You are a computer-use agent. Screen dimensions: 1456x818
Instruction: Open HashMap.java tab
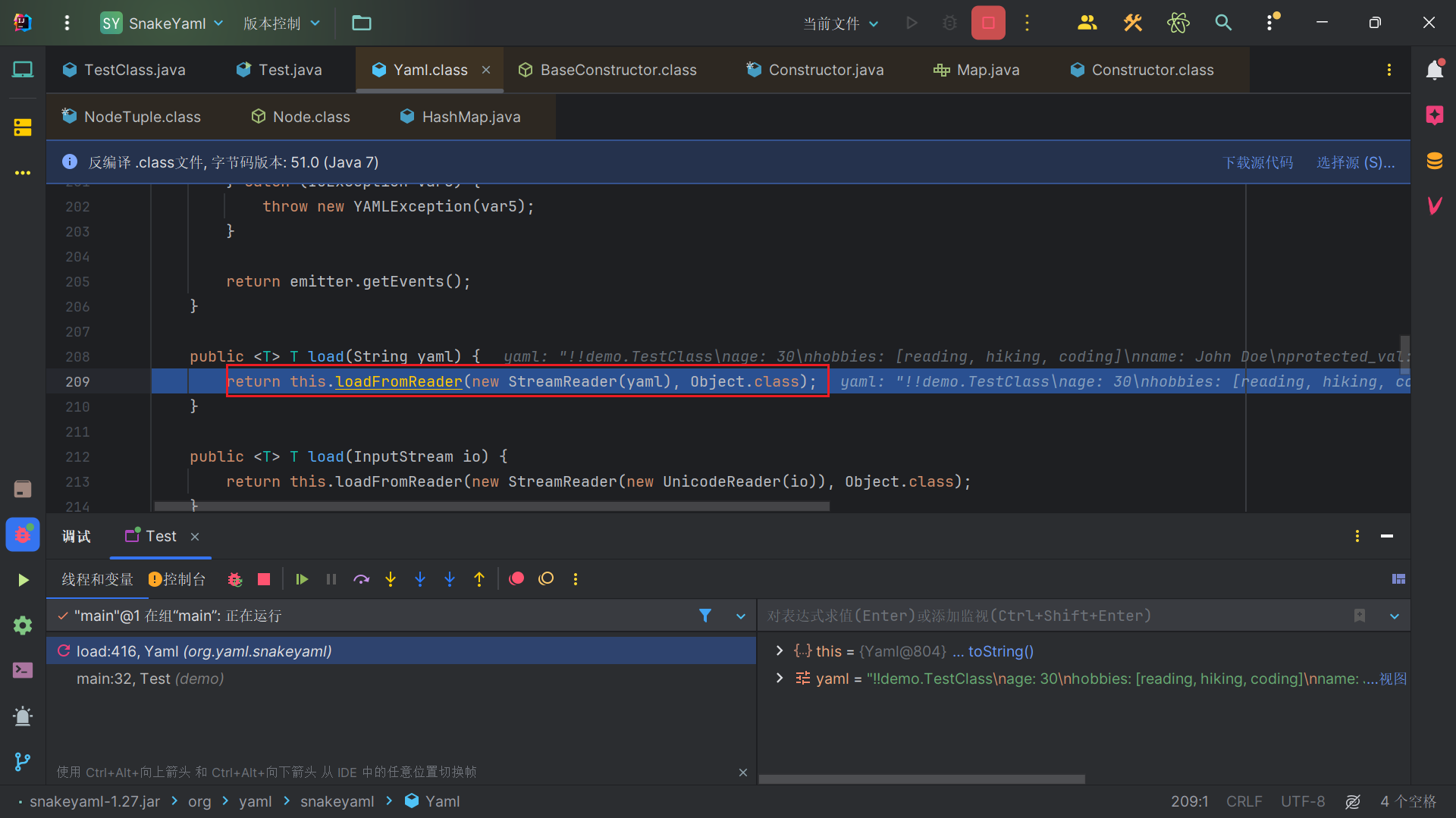461,117
